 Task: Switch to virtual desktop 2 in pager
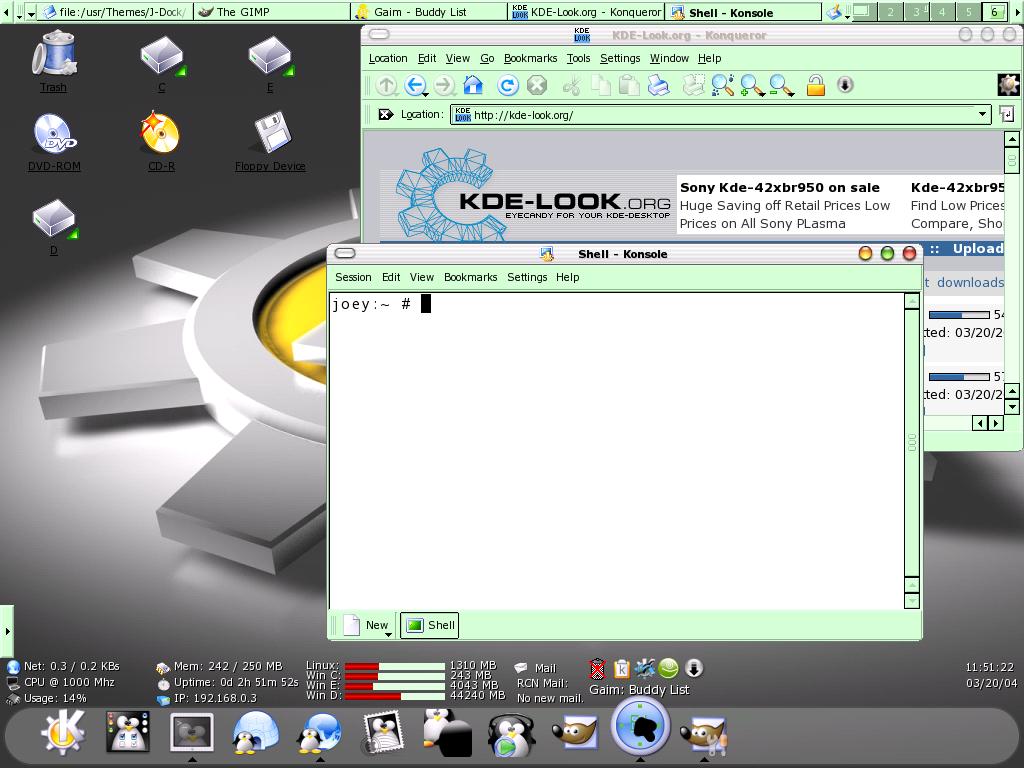(x=890, y=12)
